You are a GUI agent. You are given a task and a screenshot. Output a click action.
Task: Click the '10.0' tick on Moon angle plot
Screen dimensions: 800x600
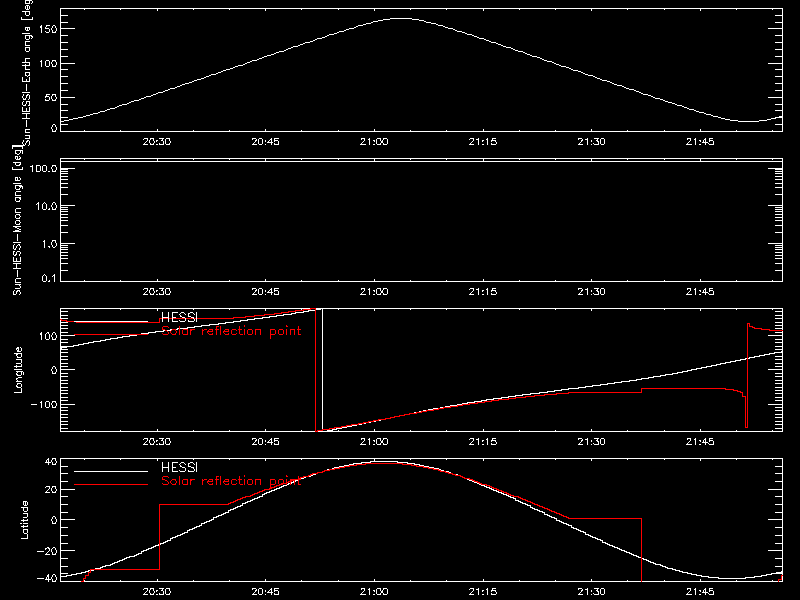46,206
